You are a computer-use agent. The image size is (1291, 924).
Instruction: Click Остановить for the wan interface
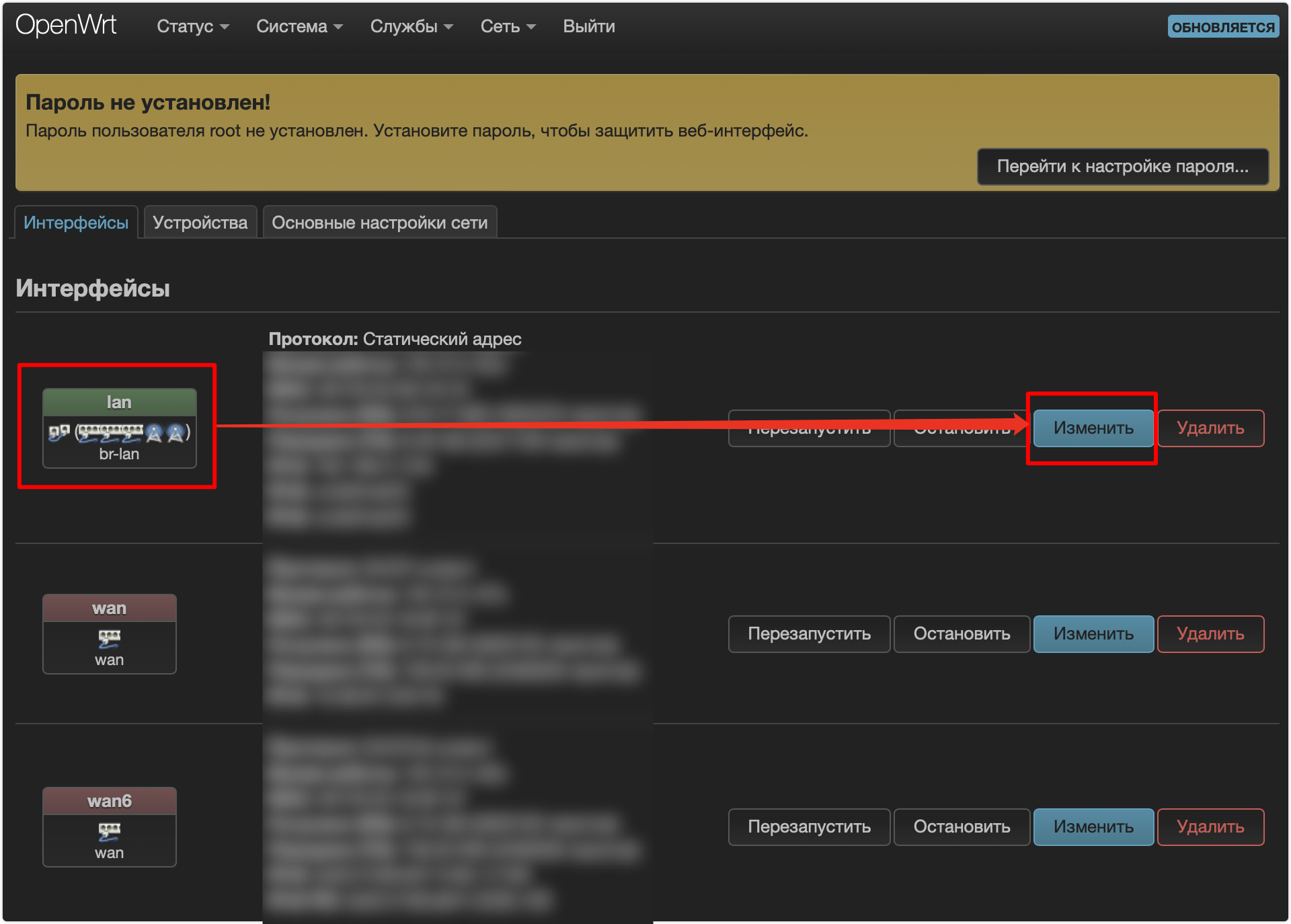[x=962, y=634]
